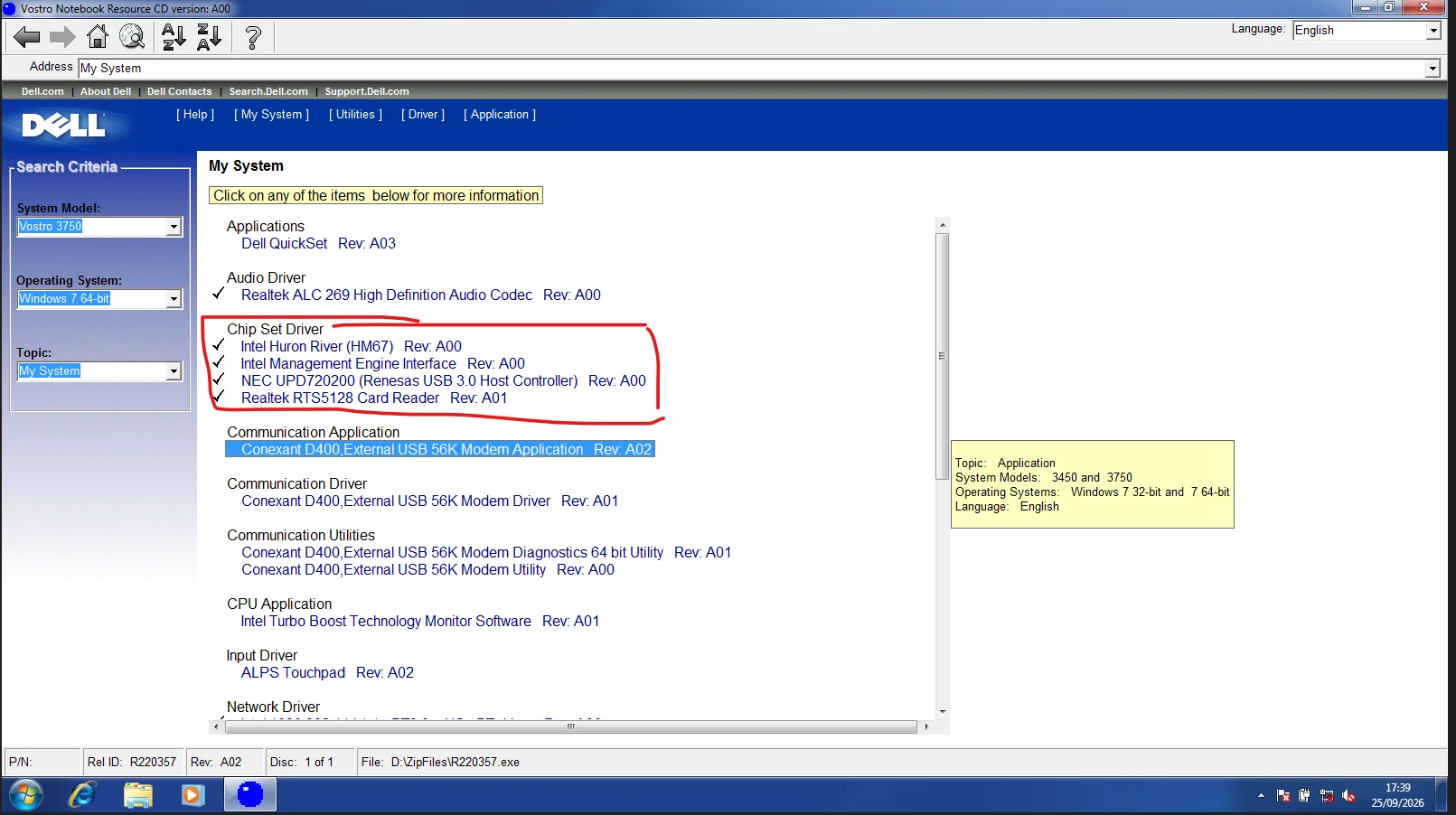Select Realtek RTS5128 Card Reader
Image resolution: width=1456 pixels, height=815 pixels.
point(374,398)
